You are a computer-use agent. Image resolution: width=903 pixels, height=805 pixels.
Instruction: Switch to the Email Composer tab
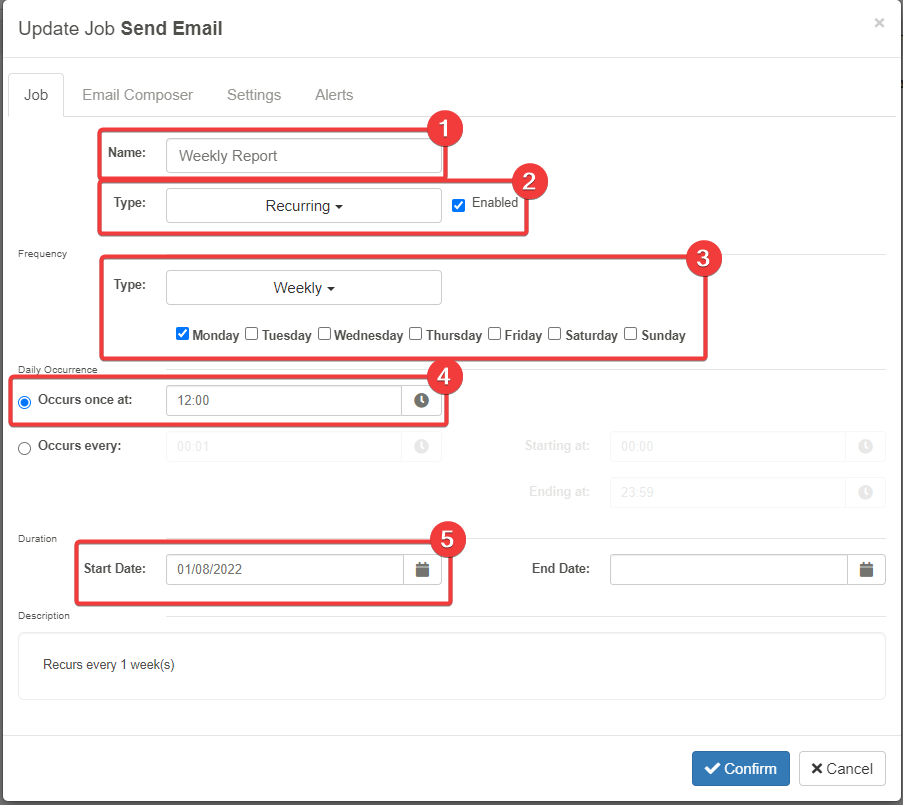tap(137, 95)
